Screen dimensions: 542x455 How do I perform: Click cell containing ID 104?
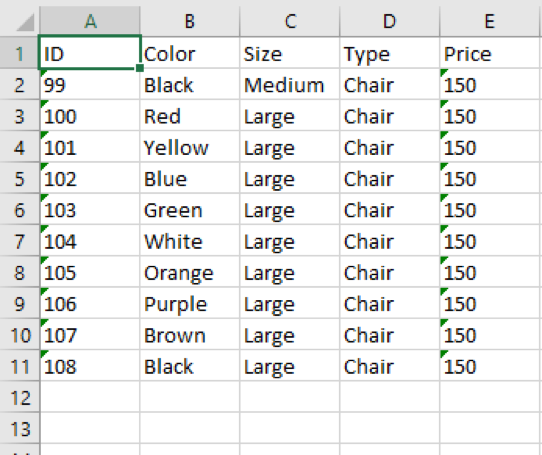pyautogui.click(x=90, y=241)
